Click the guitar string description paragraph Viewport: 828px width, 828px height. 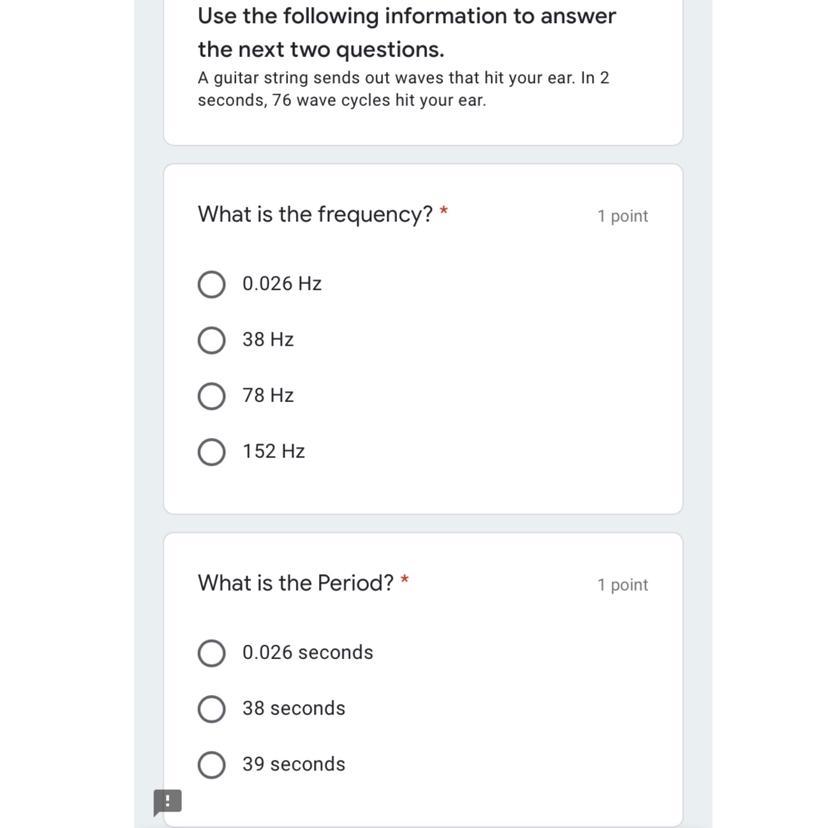[x=403, y=89]
